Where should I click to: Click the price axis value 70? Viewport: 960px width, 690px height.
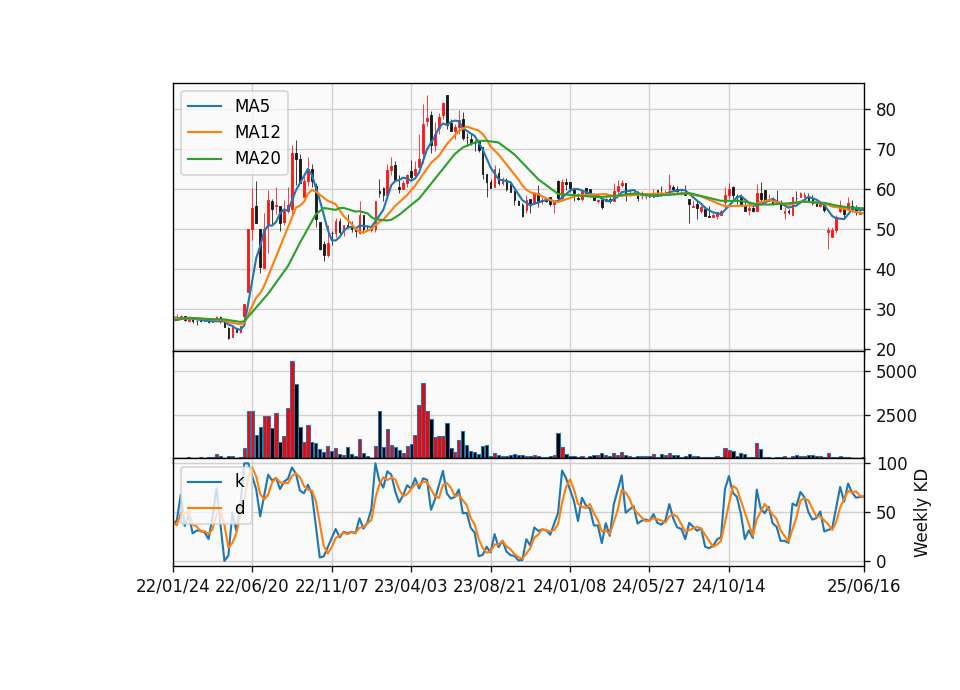pyautogui.click(x=885, y=150)
